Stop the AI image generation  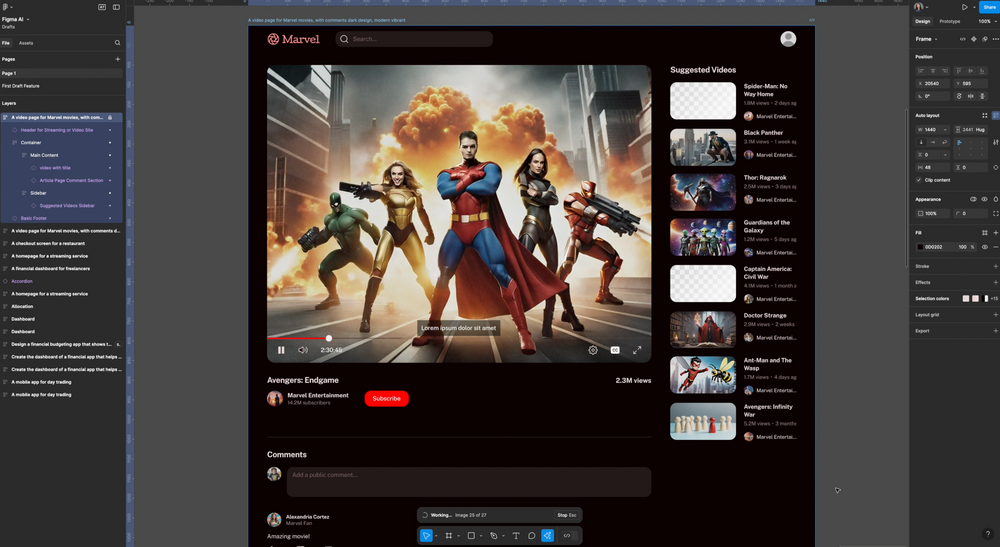[566, 515]
